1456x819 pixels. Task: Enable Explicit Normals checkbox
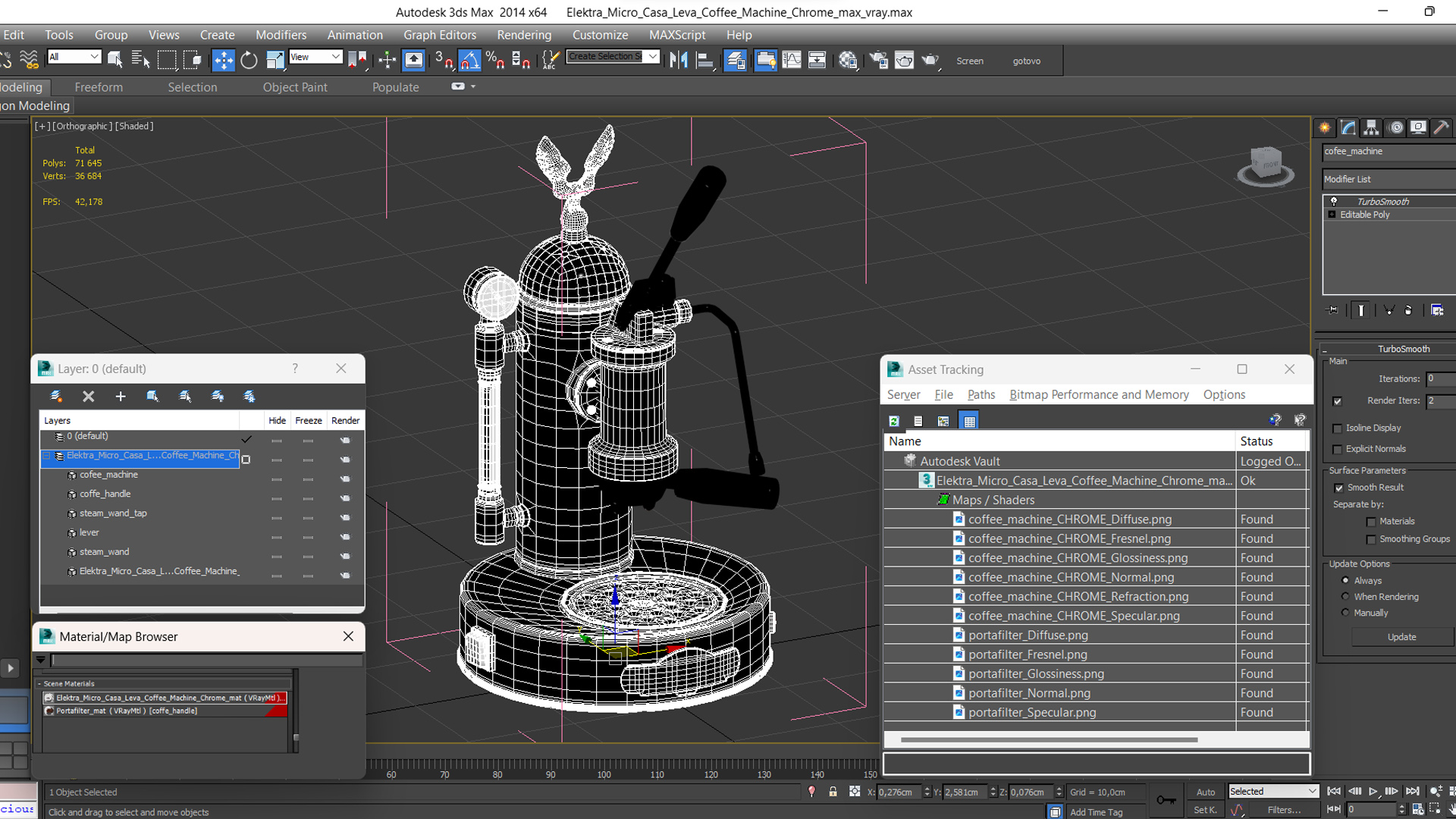point(1338,450)
